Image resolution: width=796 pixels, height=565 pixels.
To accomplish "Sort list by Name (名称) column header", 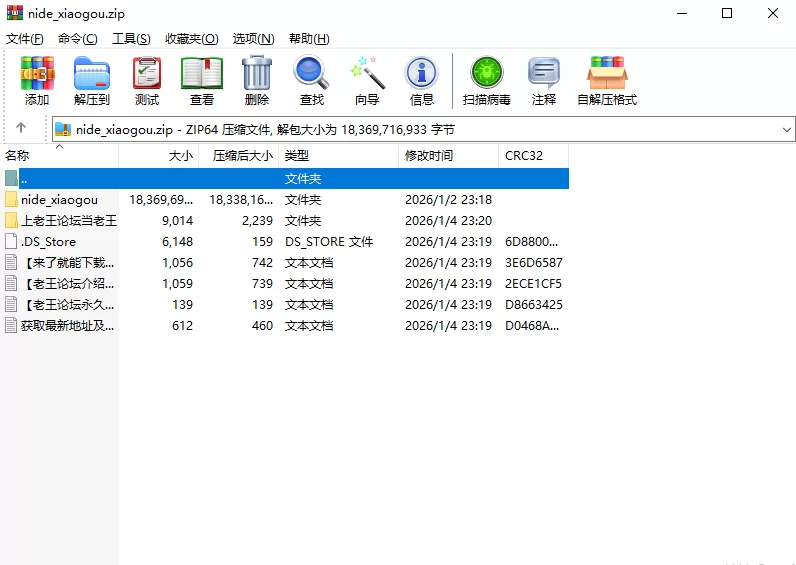I will point(18,156).
